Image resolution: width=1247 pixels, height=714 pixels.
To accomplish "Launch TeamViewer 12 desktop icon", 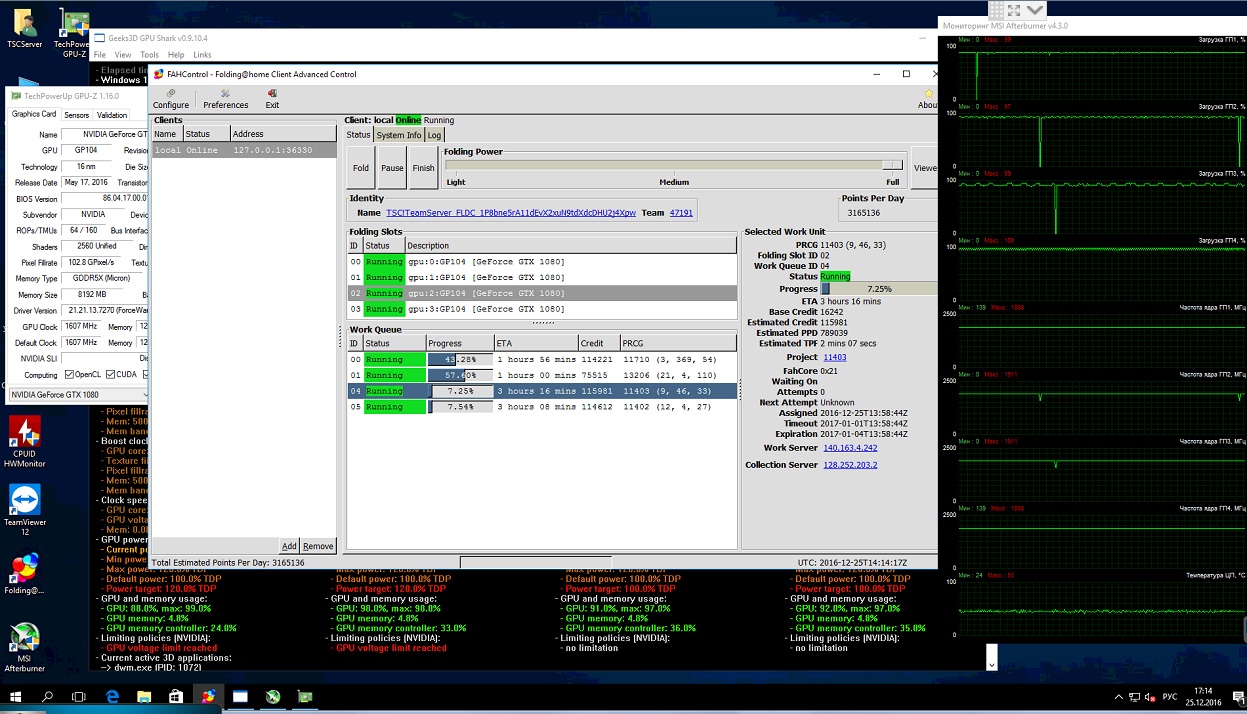I will click(x=24, y=510).
